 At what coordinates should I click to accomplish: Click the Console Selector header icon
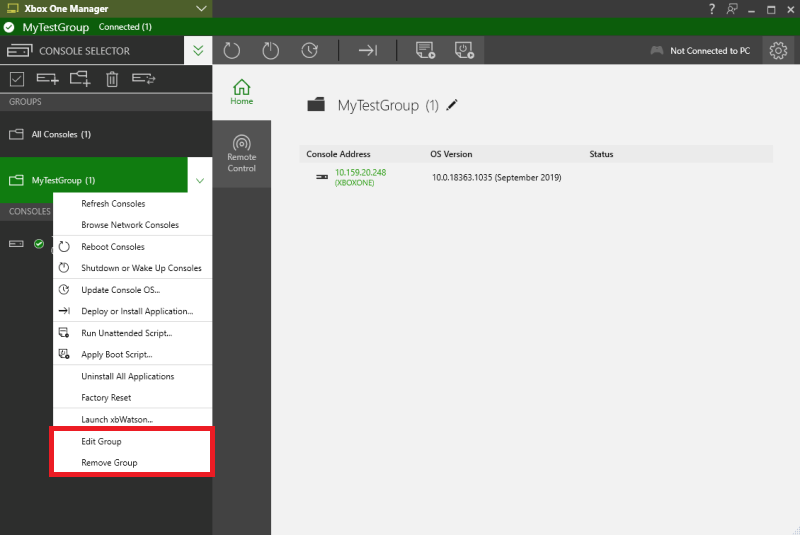tap(19, 50)
